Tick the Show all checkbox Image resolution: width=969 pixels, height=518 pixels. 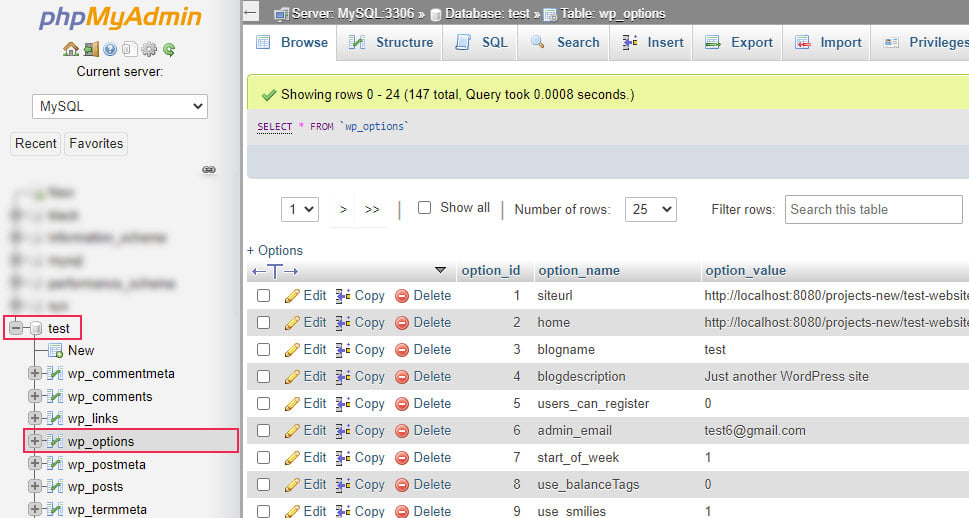point(425,208)
